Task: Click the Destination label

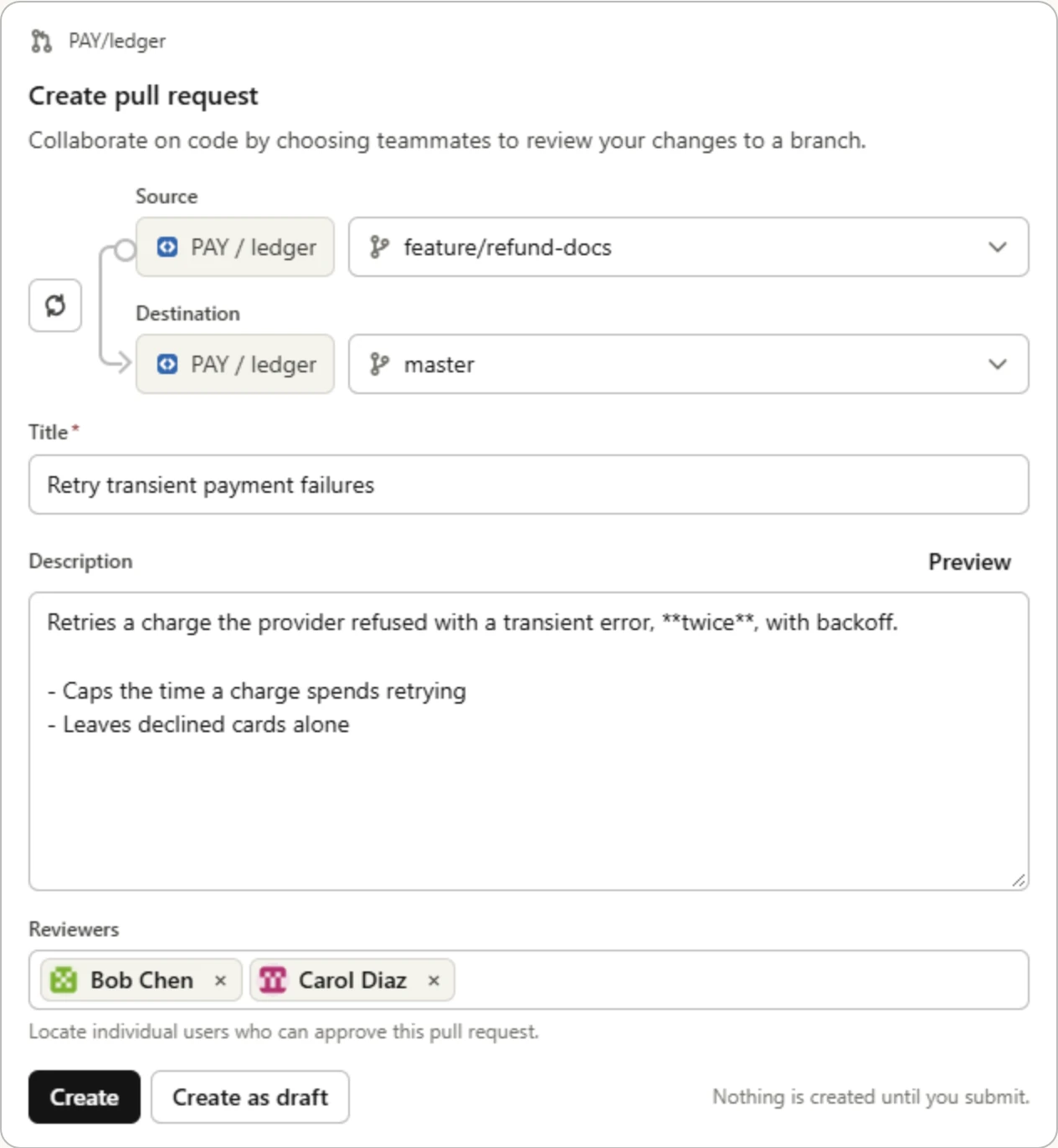Action: click(x=187, y=314)
